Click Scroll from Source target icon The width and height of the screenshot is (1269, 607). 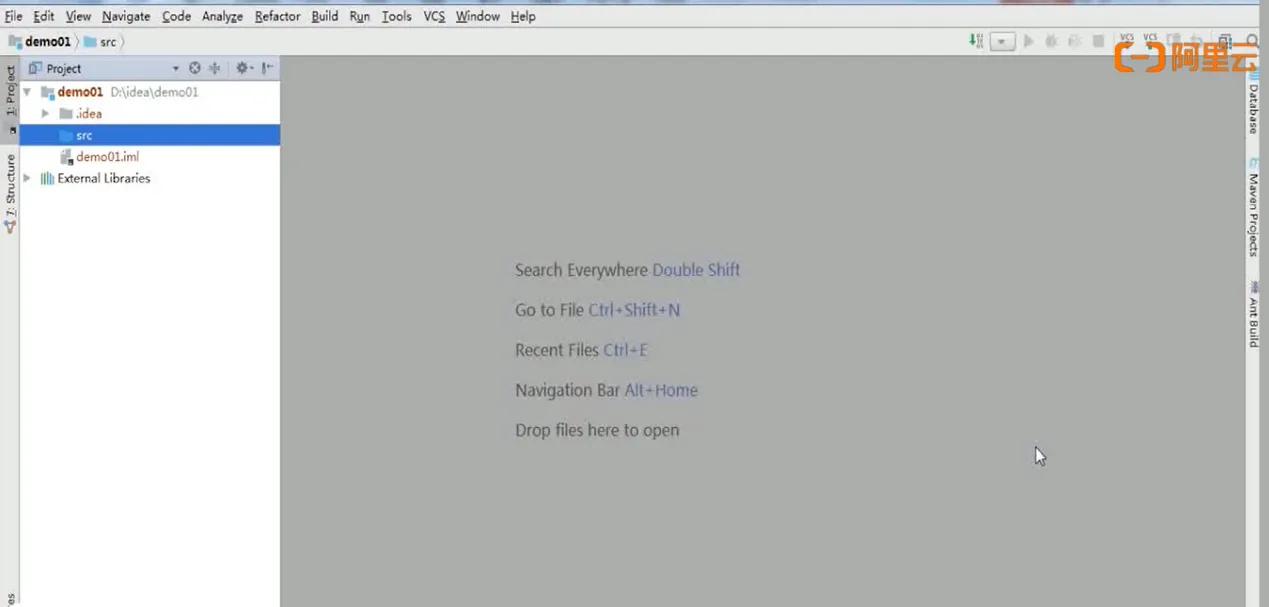click(195, 68)
